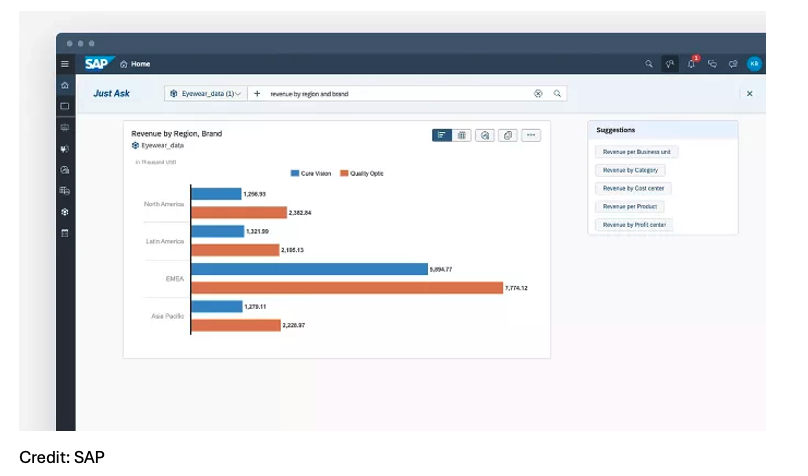Open the notifications bell
808x476 pixels.
(x=691, y=64)
